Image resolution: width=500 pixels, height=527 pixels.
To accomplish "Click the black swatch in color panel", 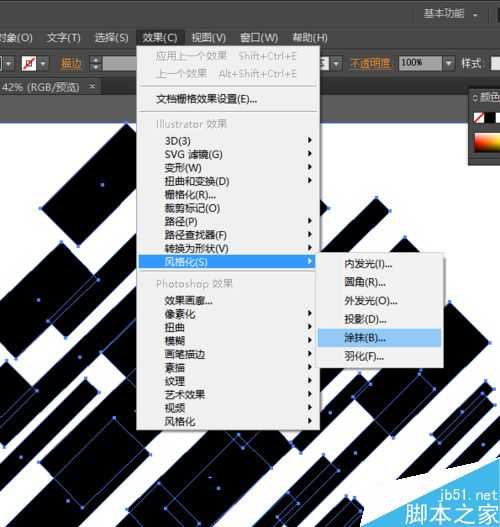I will [x=490, y=118].
